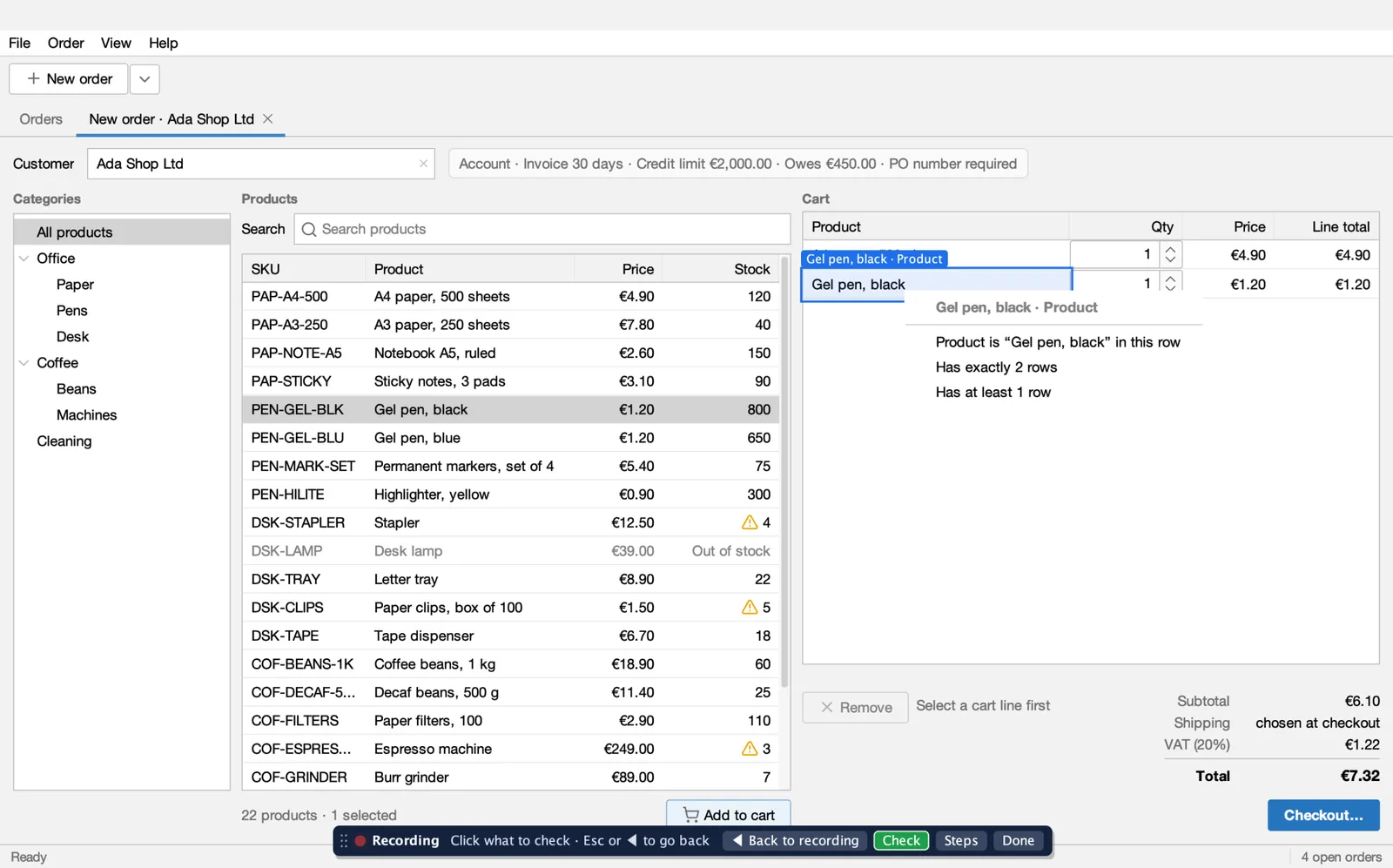Screen dimensions: 1393x868
Task: Click the red recording indicator dot
Action: click(360, 841)
